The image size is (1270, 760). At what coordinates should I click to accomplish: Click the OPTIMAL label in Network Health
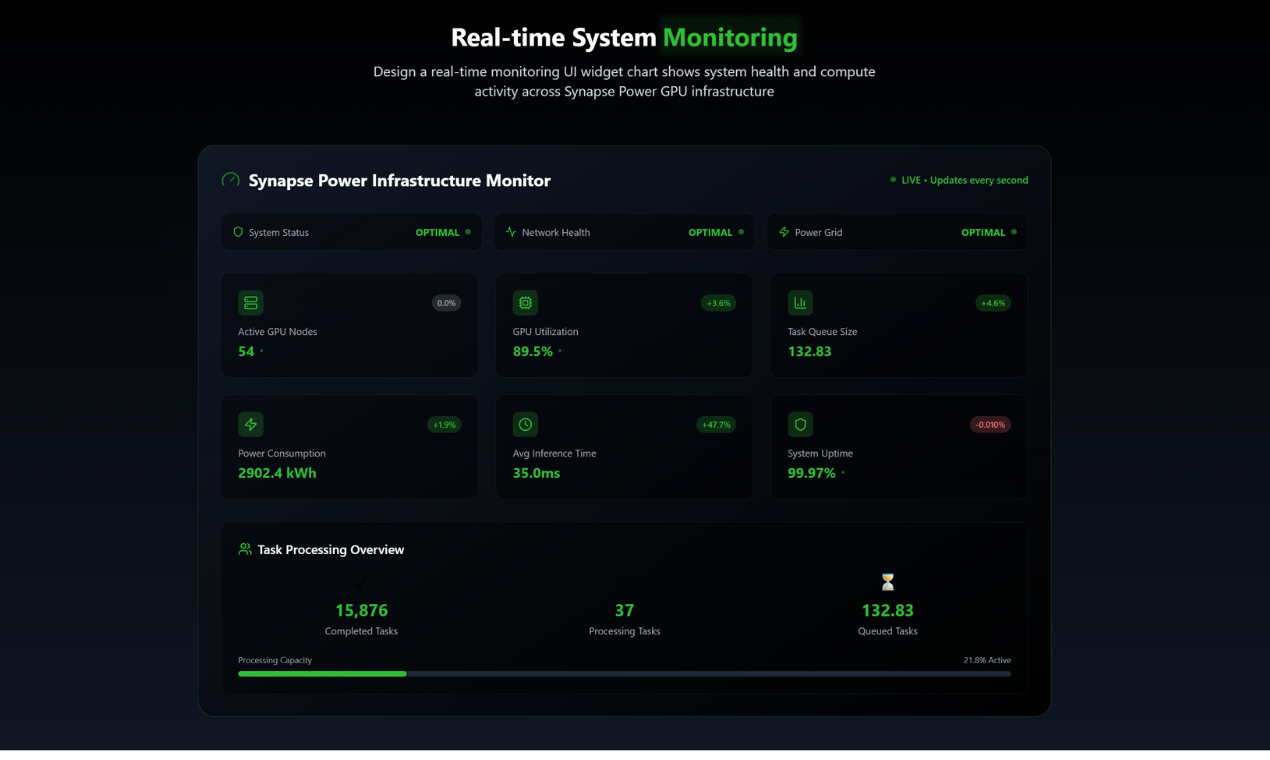tap(711, 232)
